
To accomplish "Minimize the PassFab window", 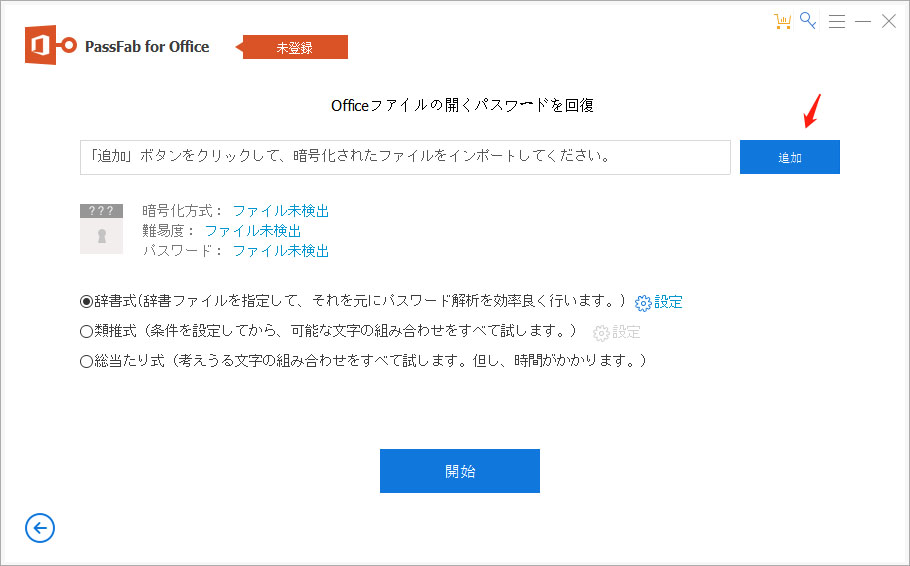I will coord(863,21).
